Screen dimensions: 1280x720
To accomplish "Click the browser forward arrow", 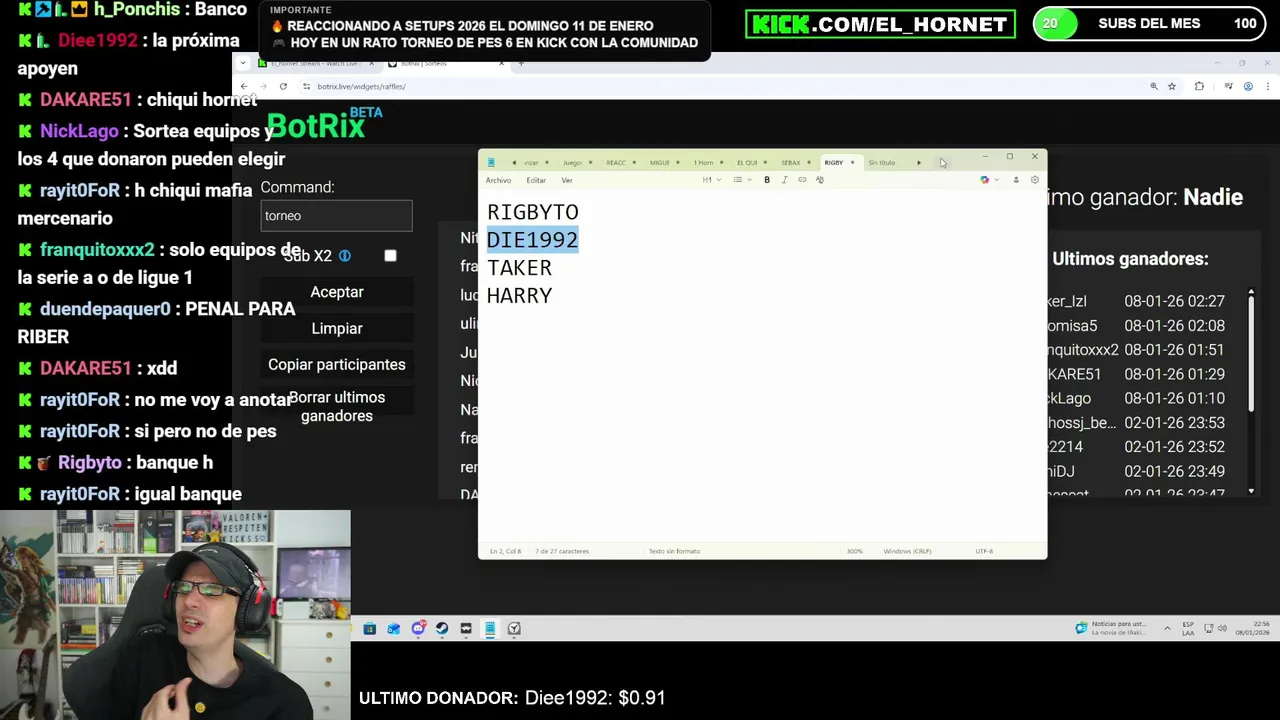I will point(263,86).
